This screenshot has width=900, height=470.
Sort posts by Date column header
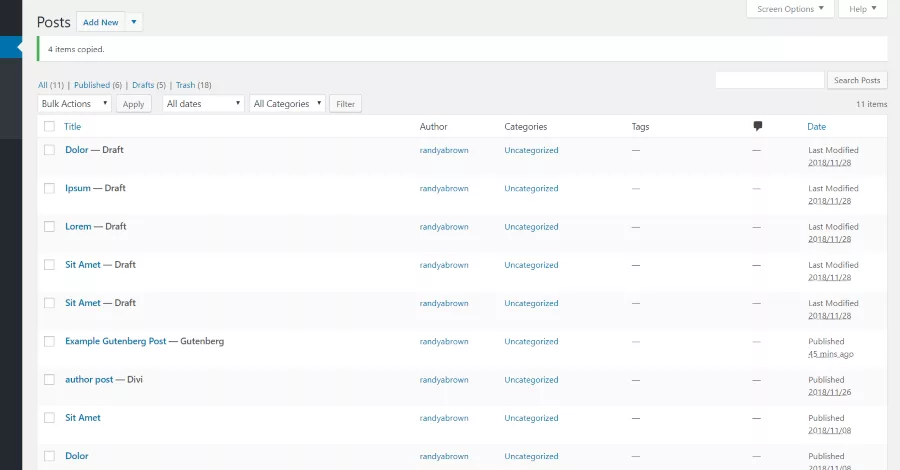[816, 127]
